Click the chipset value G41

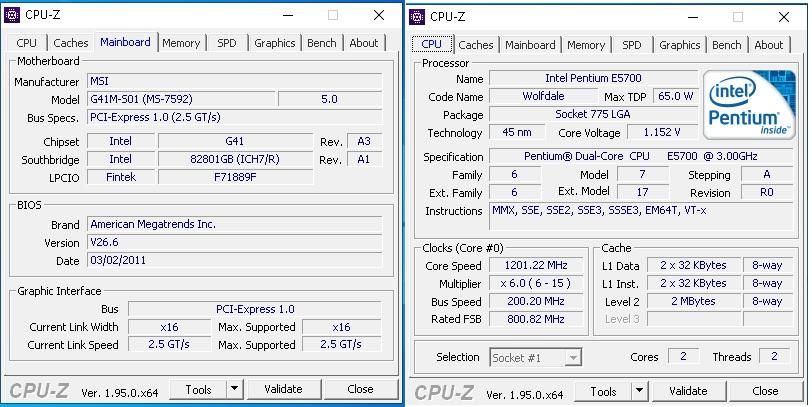coord(235,141)
